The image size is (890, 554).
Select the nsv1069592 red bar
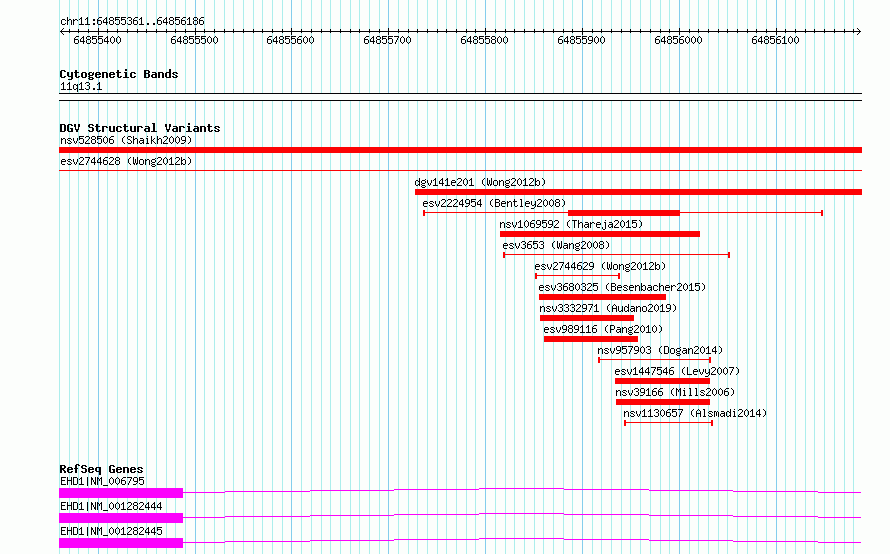point(600,234)
